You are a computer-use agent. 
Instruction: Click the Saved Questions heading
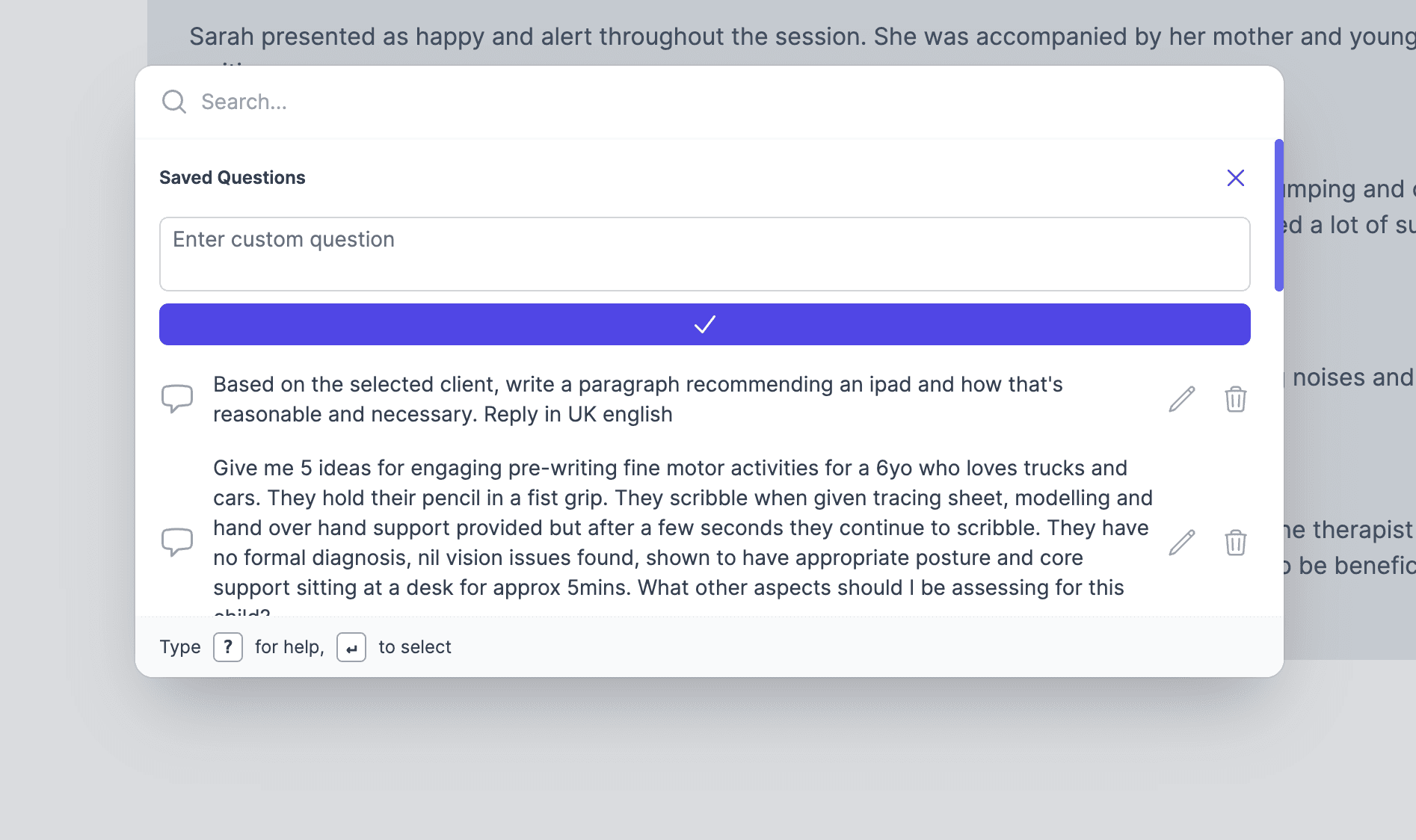(233, 178)
